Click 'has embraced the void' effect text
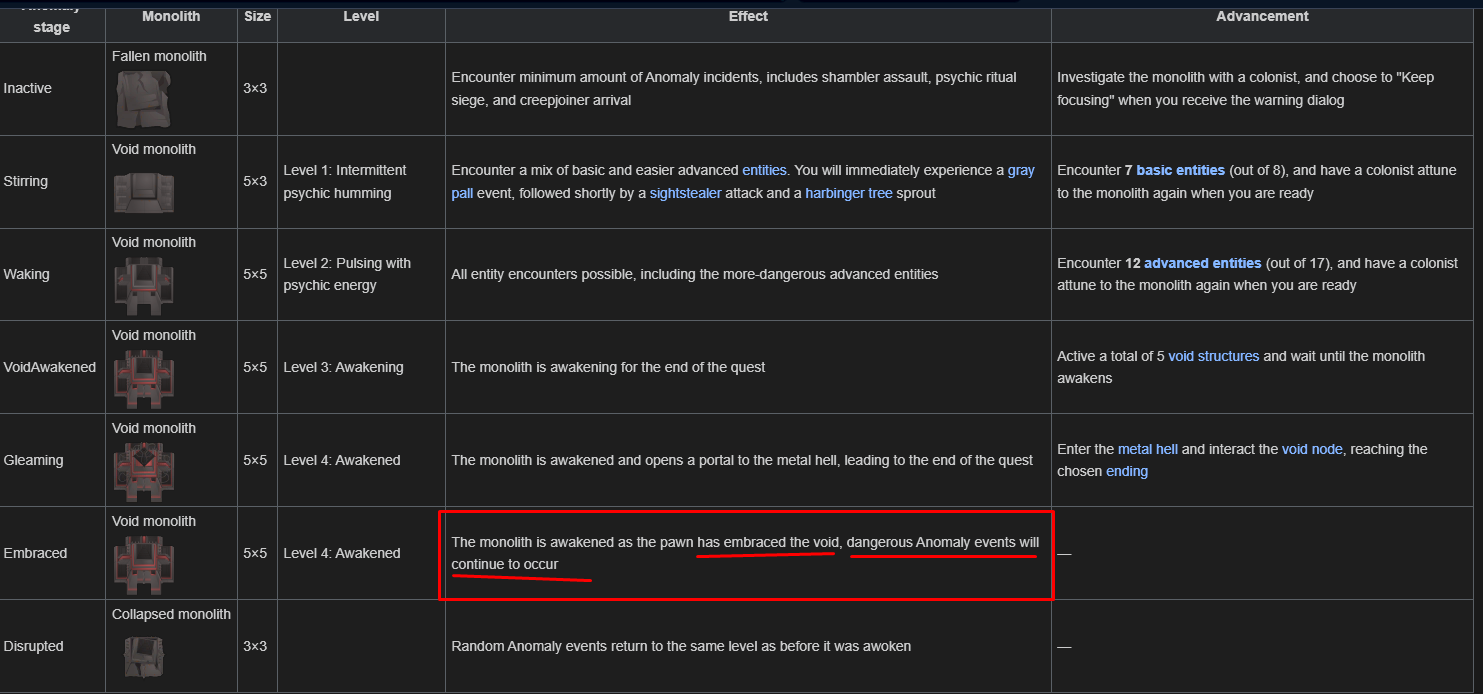This screenshot has height=694, width=1483. (768, 542)
